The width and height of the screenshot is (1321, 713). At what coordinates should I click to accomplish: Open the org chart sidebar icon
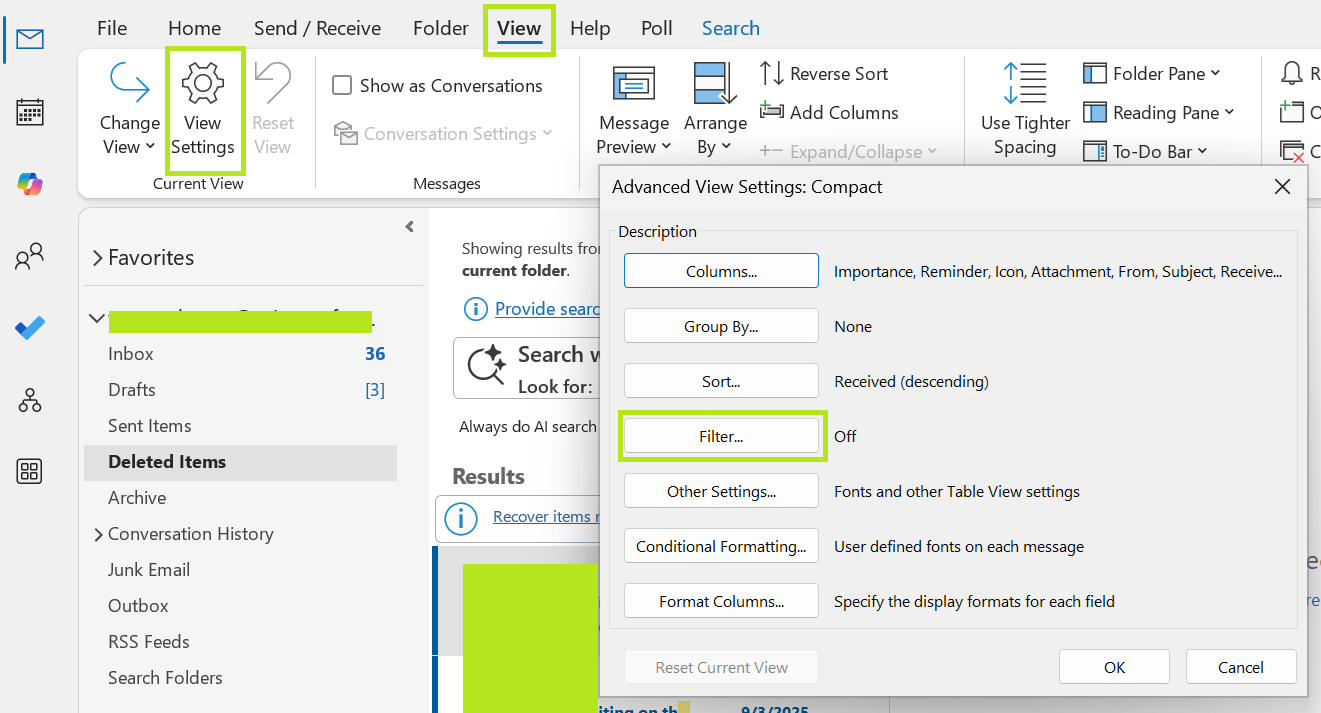coord(30,400)
